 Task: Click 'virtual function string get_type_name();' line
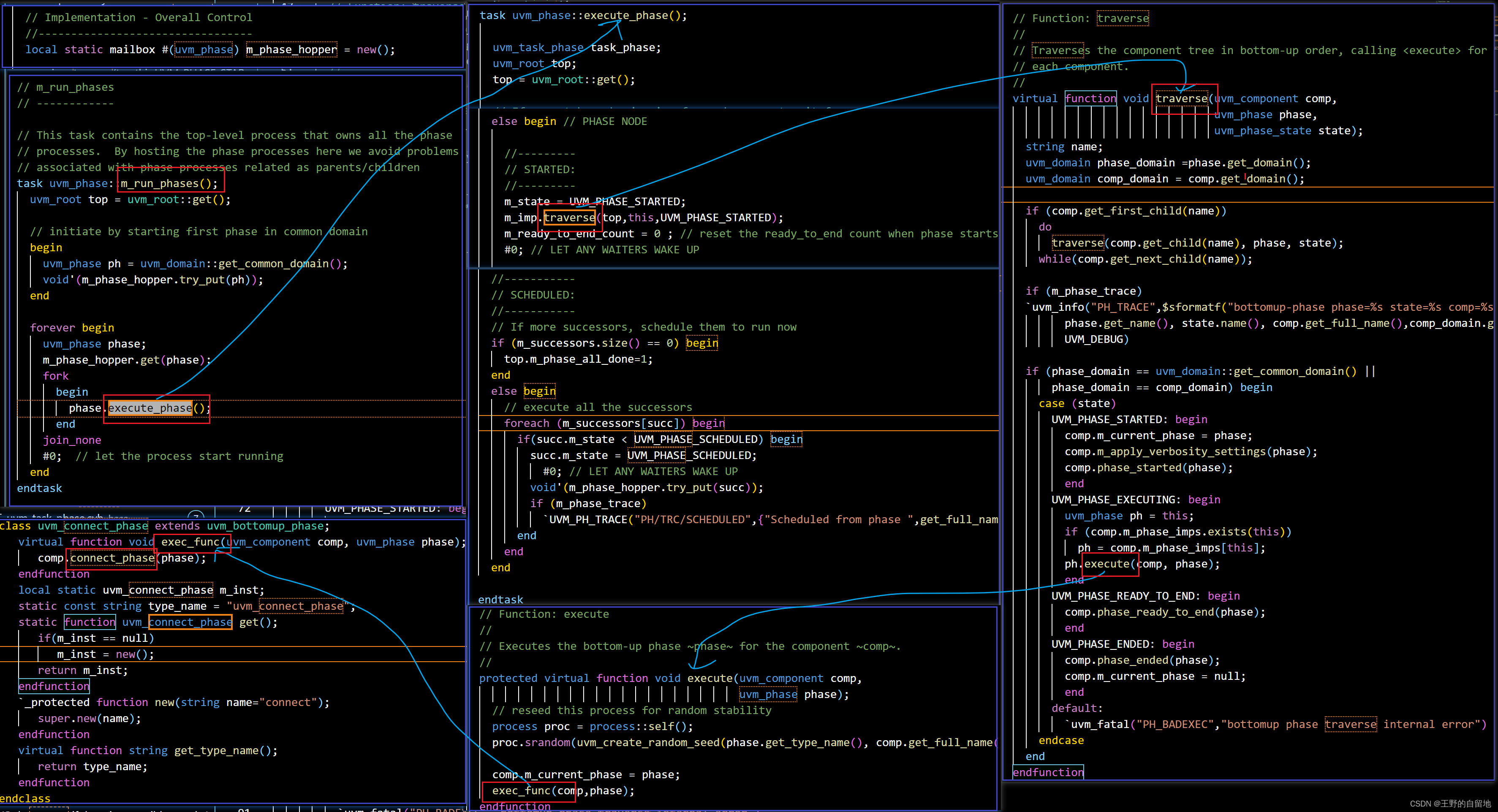(x=148, y=750)
